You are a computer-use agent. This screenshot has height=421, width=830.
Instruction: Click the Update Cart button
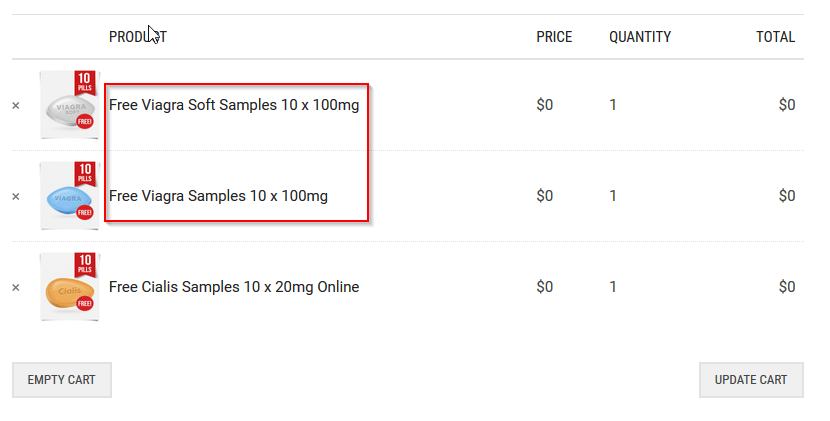(751, 380)
